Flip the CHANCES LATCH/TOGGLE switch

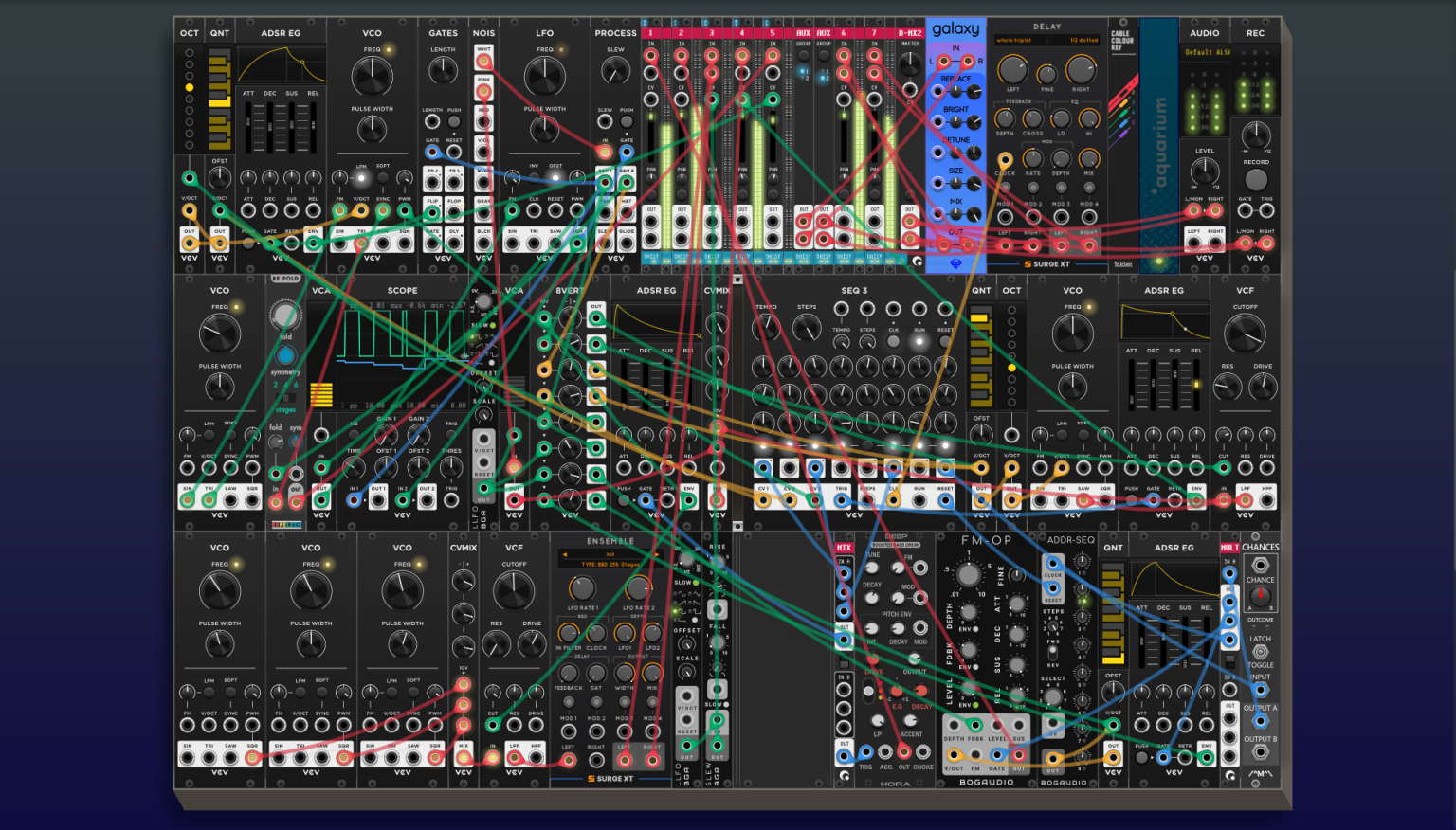tap(1260, 652)
